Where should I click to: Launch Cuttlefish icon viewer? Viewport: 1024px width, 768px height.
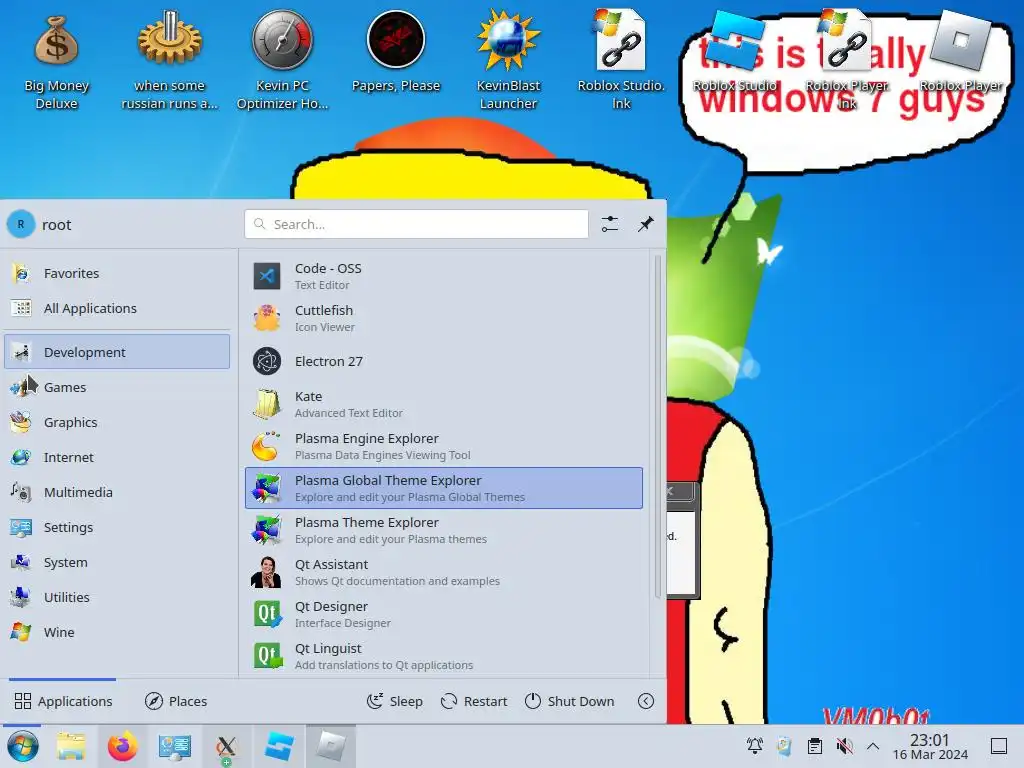coord(444,318)
